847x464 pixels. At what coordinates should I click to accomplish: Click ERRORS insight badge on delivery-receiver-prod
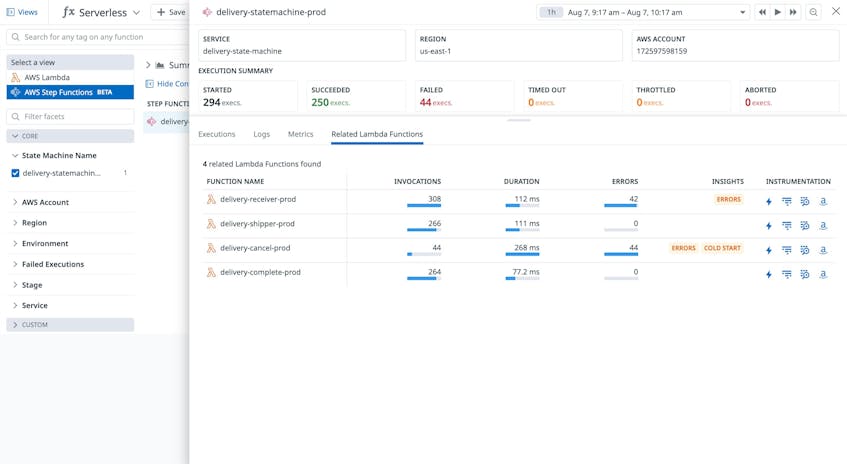[729, 199]
